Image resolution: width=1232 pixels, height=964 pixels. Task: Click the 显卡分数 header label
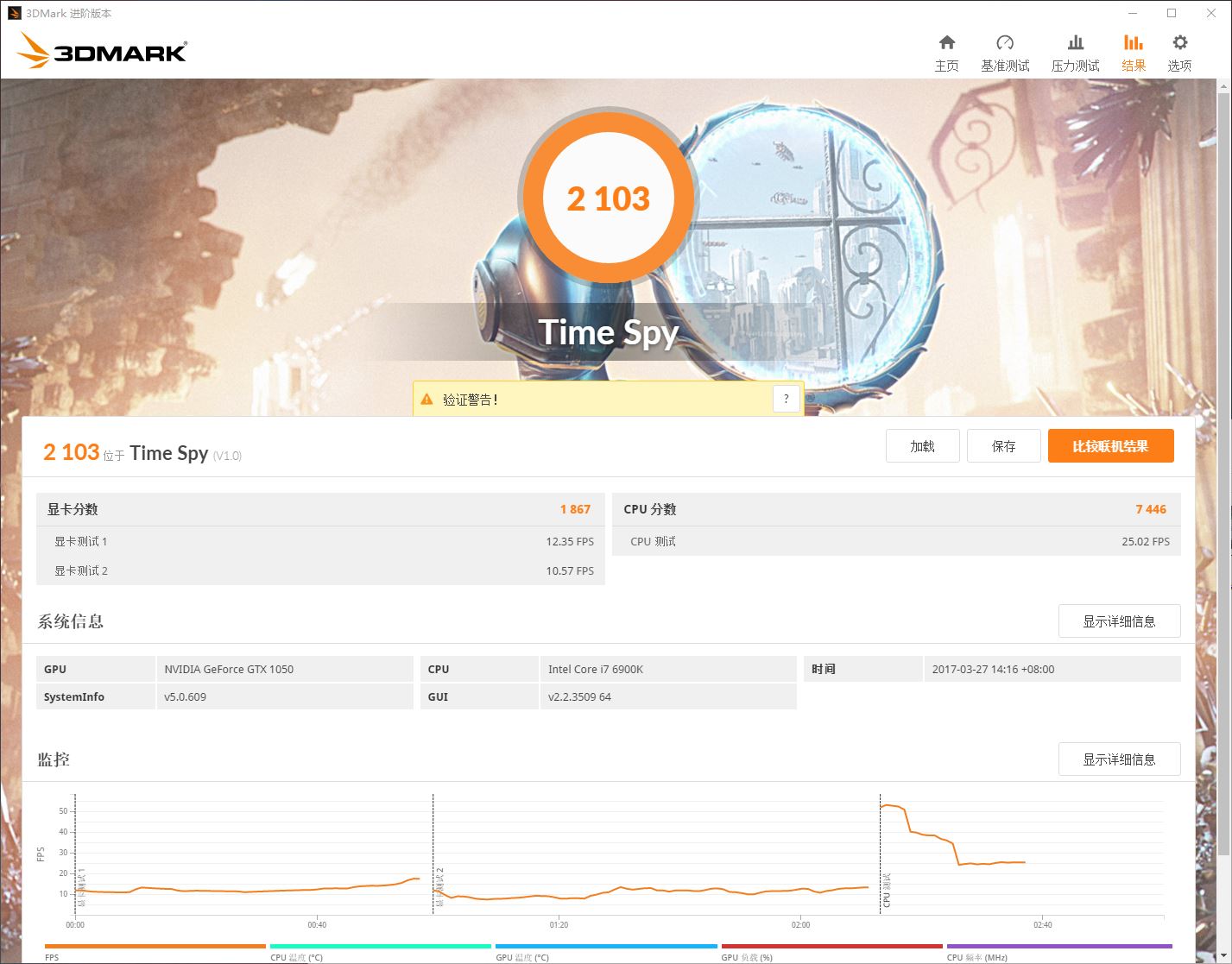point(73,509)
